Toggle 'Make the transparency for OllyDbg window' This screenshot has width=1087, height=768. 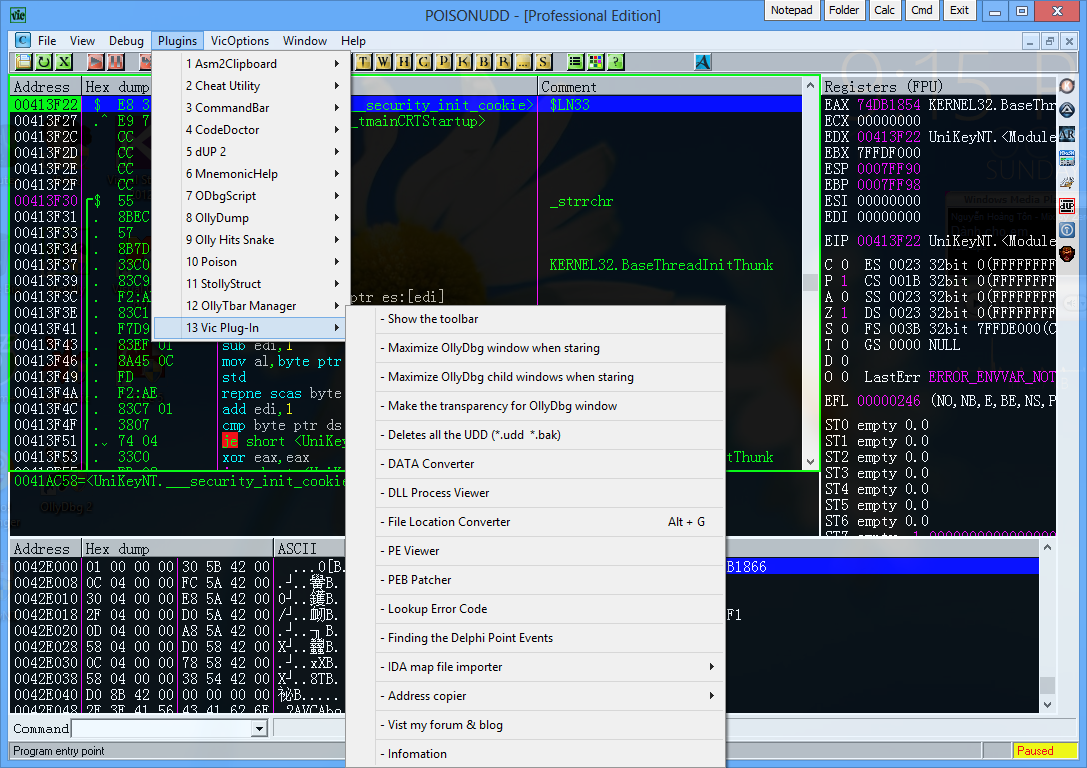click(x=549, y=406)
